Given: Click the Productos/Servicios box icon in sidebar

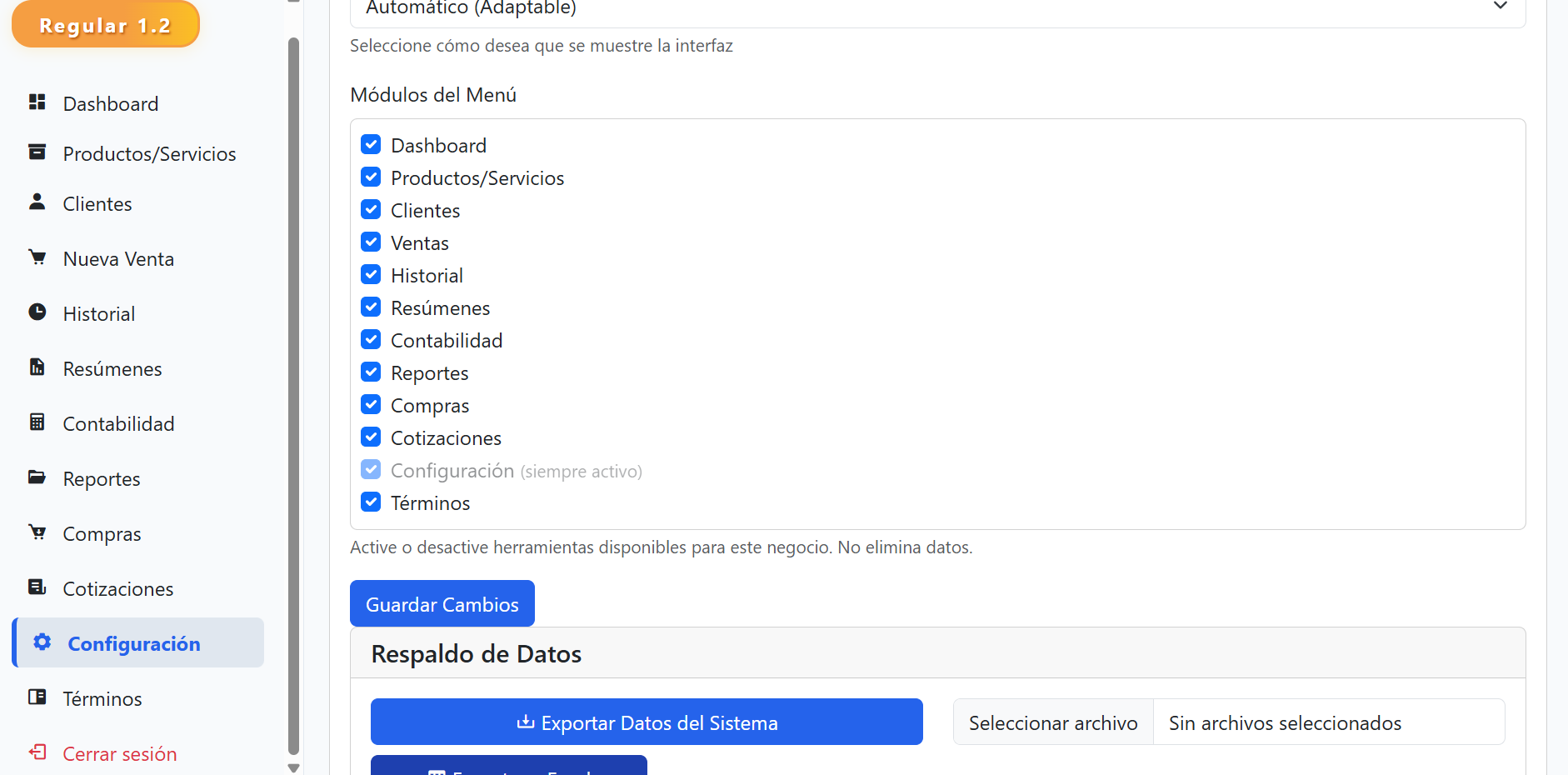Looking at the screenshot, I should point(37,152).
